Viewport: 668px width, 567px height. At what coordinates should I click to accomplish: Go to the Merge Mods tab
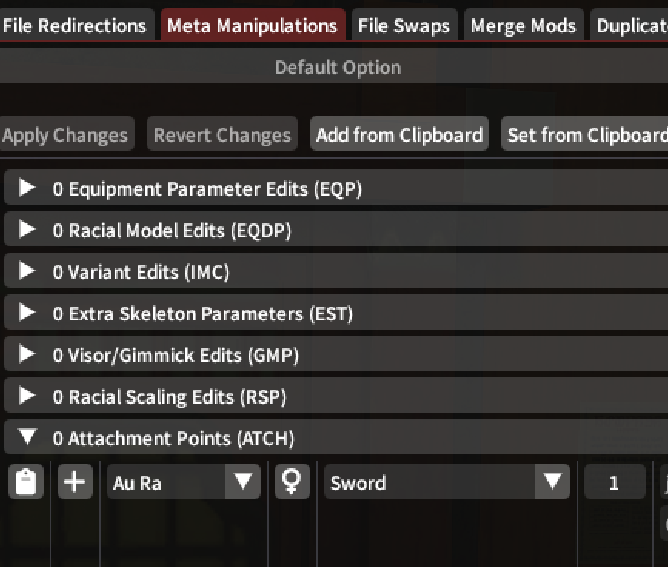[523, 26]
